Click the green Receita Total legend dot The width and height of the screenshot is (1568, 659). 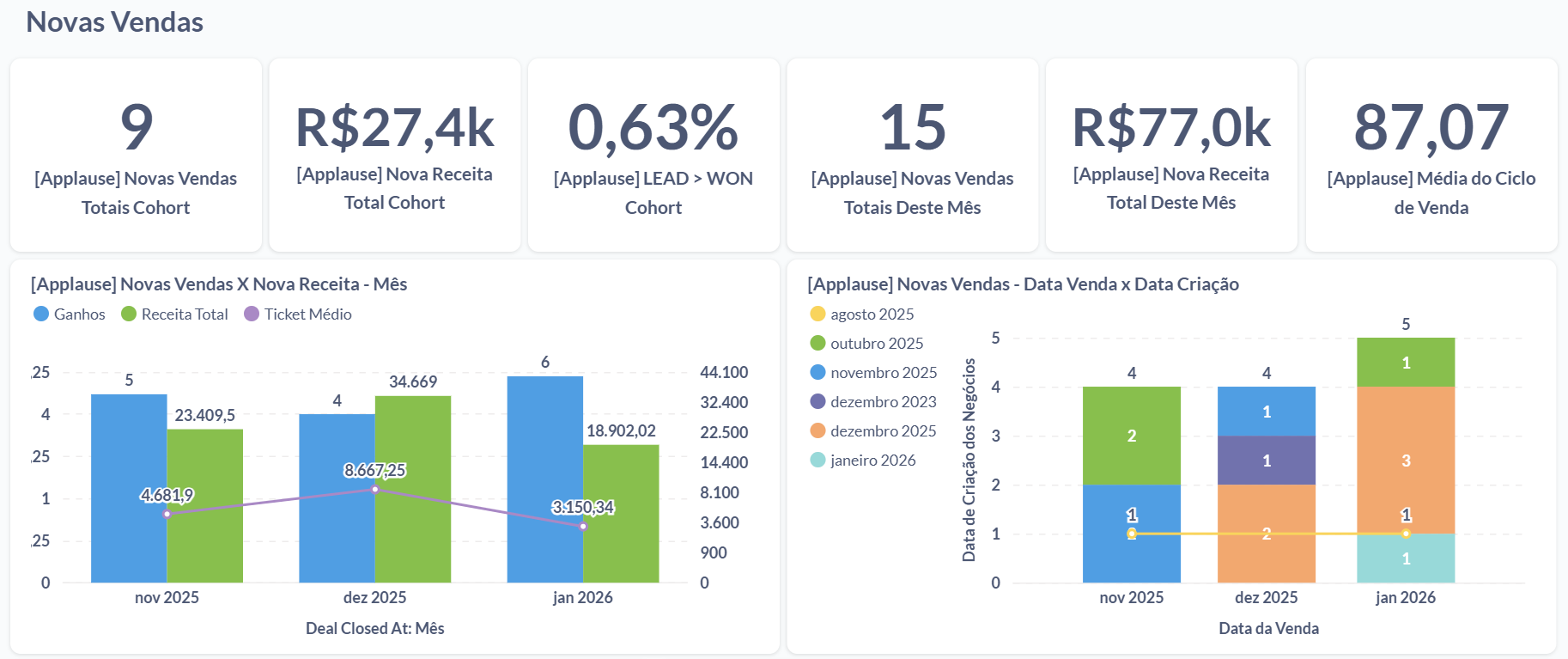click(x=129, y=314)
